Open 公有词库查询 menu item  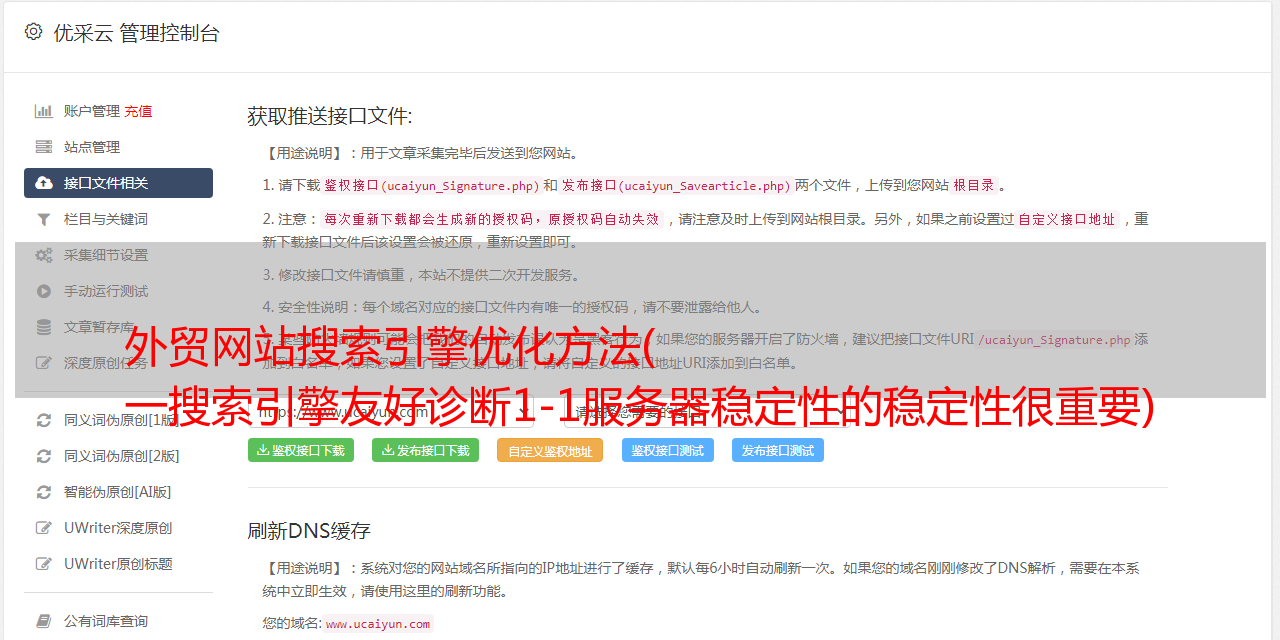pyautogui.click(x=106, y=621)
